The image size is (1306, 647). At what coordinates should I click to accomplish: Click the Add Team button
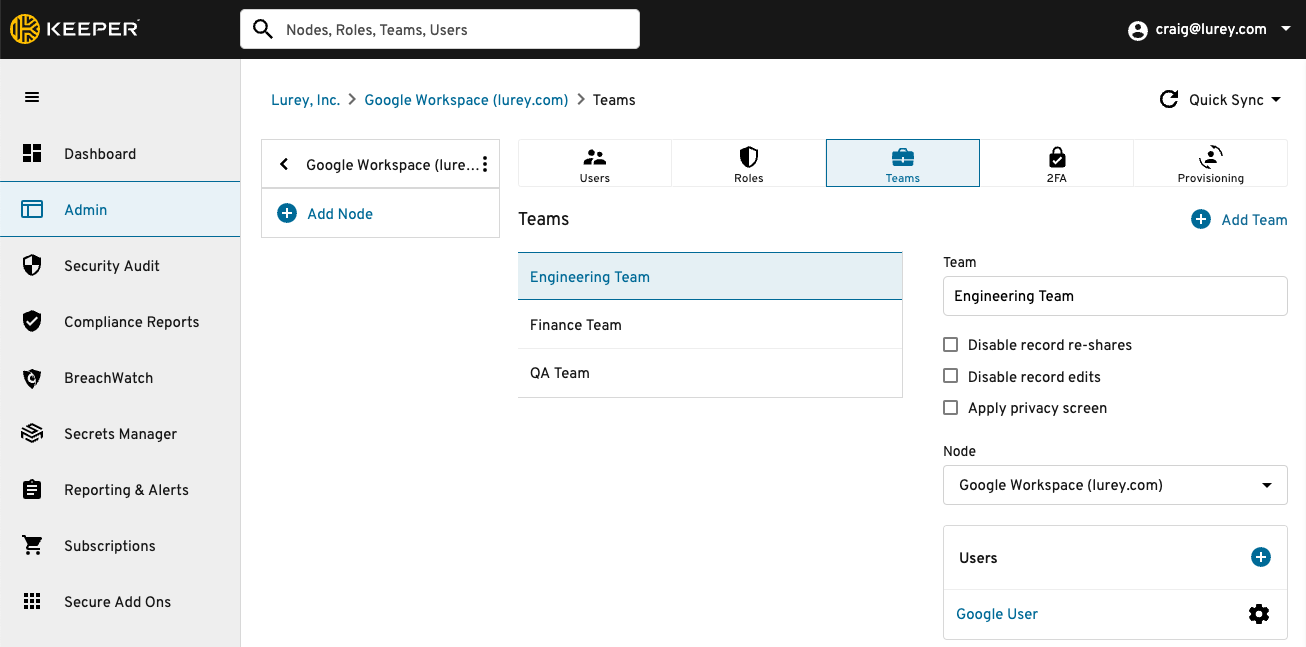[1239, 220]
